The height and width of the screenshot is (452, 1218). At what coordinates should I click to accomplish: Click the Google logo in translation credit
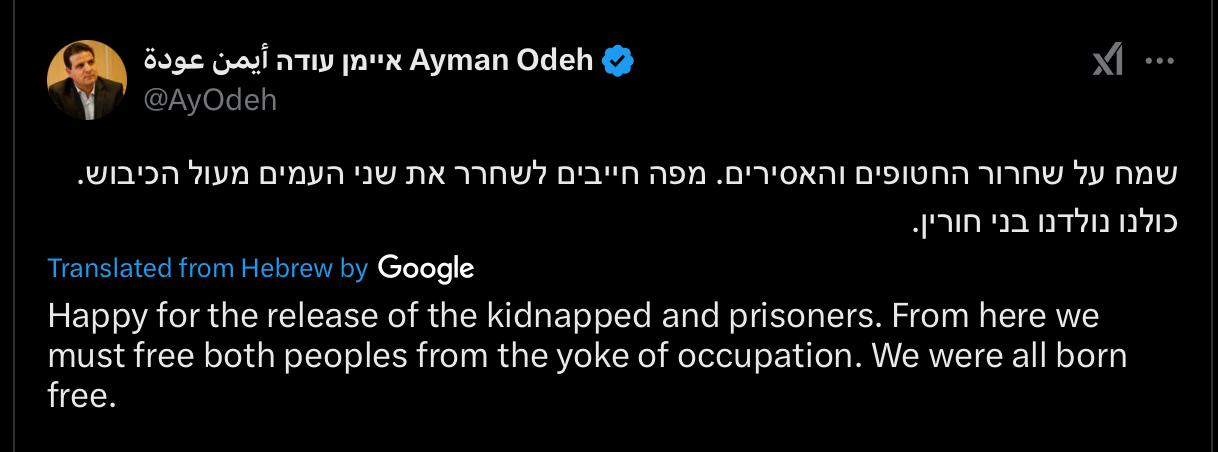pos(426,268)
